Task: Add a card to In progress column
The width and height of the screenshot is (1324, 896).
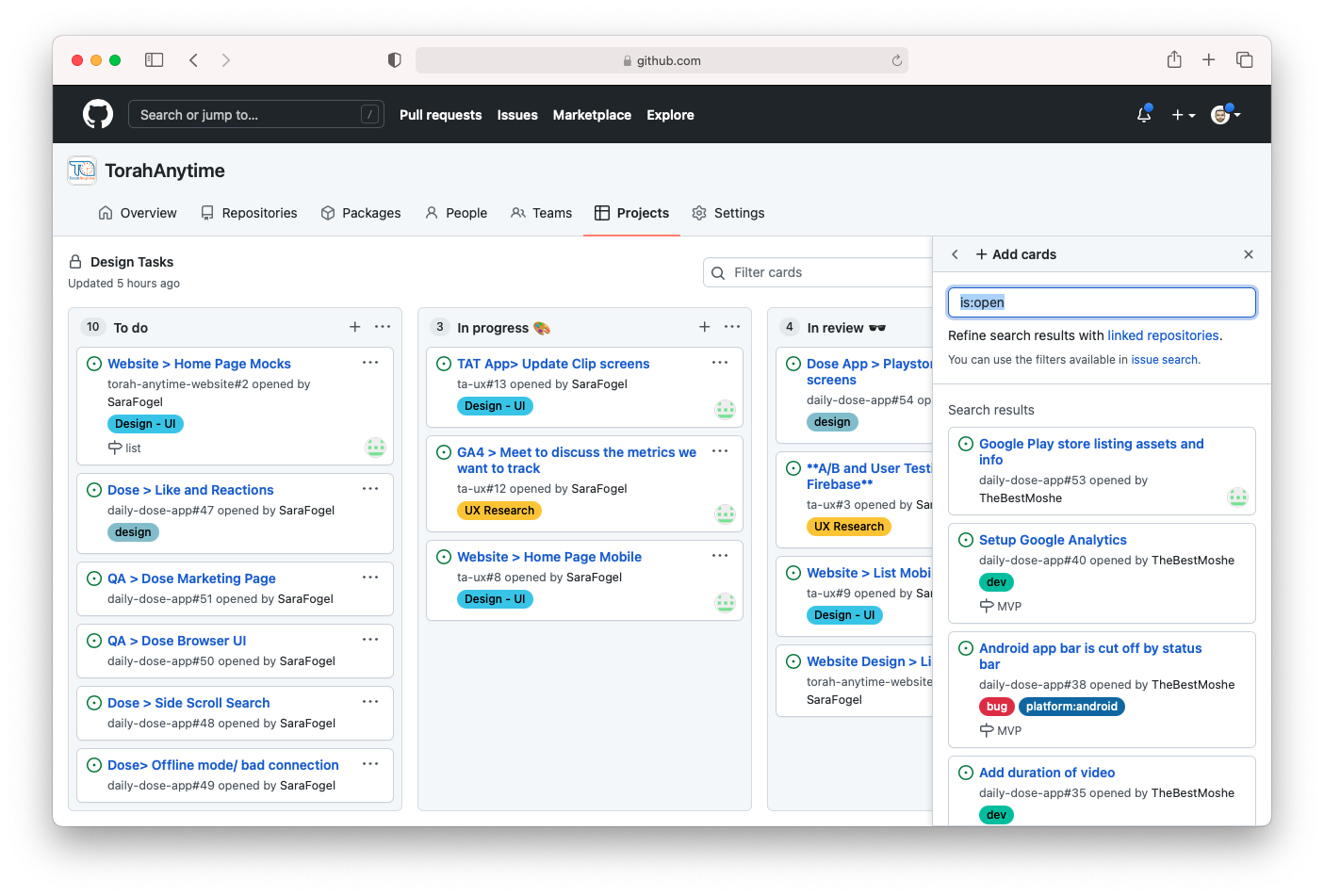Action: click(x=705, y=327)
